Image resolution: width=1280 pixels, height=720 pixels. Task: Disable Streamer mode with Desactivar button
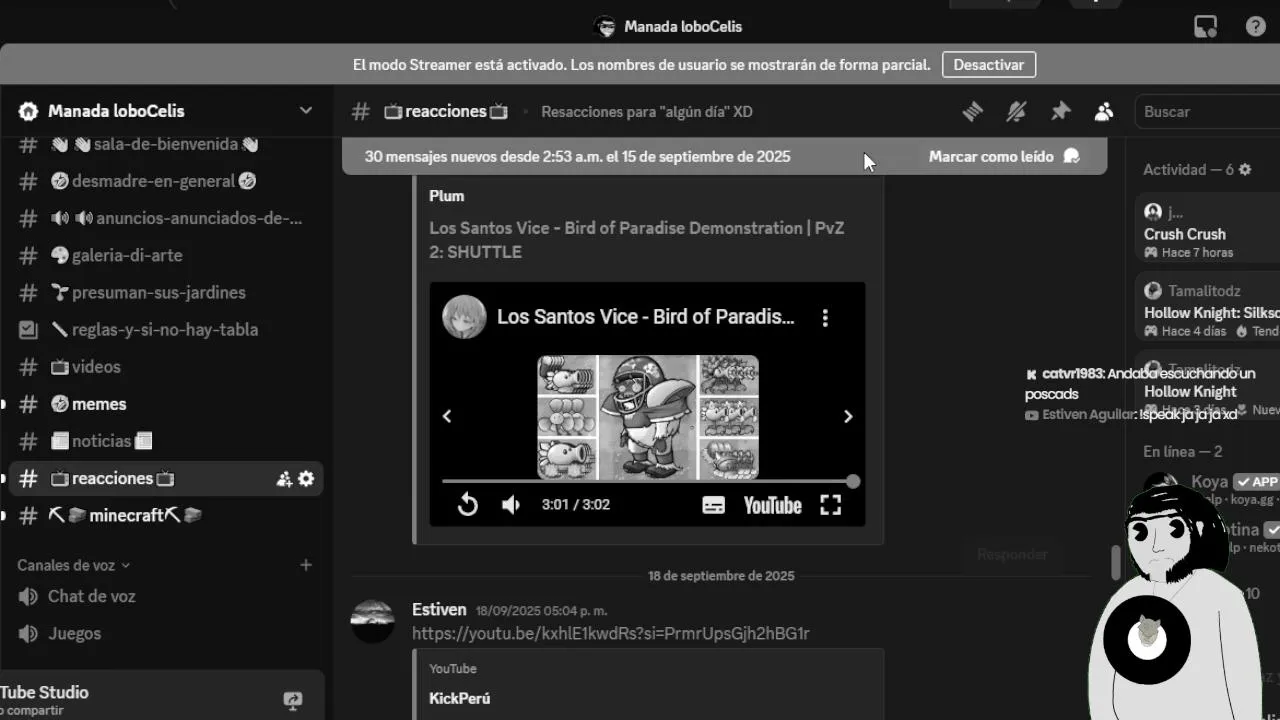tap(988, 65)
